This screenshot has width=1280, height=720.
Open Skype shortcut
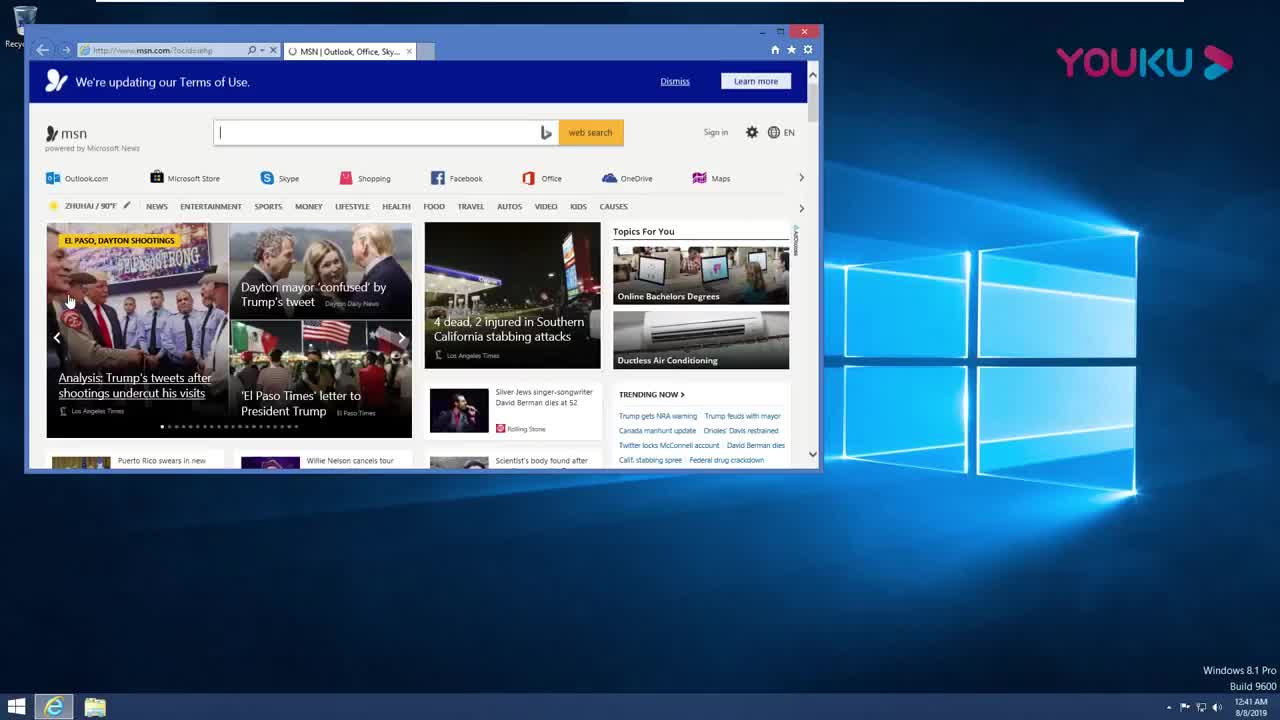click(x=280, y=178)
